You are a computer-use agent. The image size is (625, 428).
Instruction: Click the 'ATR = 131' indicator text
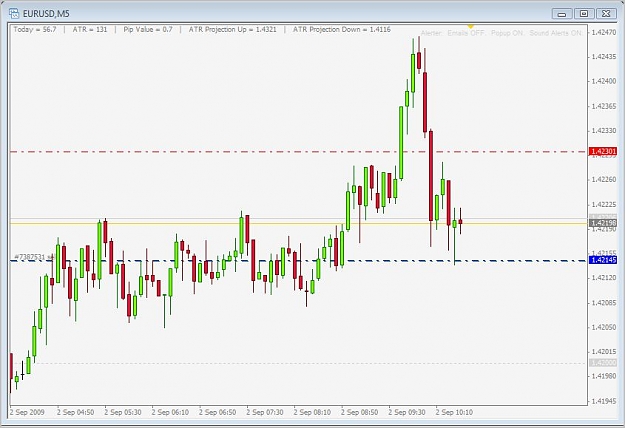90,29
